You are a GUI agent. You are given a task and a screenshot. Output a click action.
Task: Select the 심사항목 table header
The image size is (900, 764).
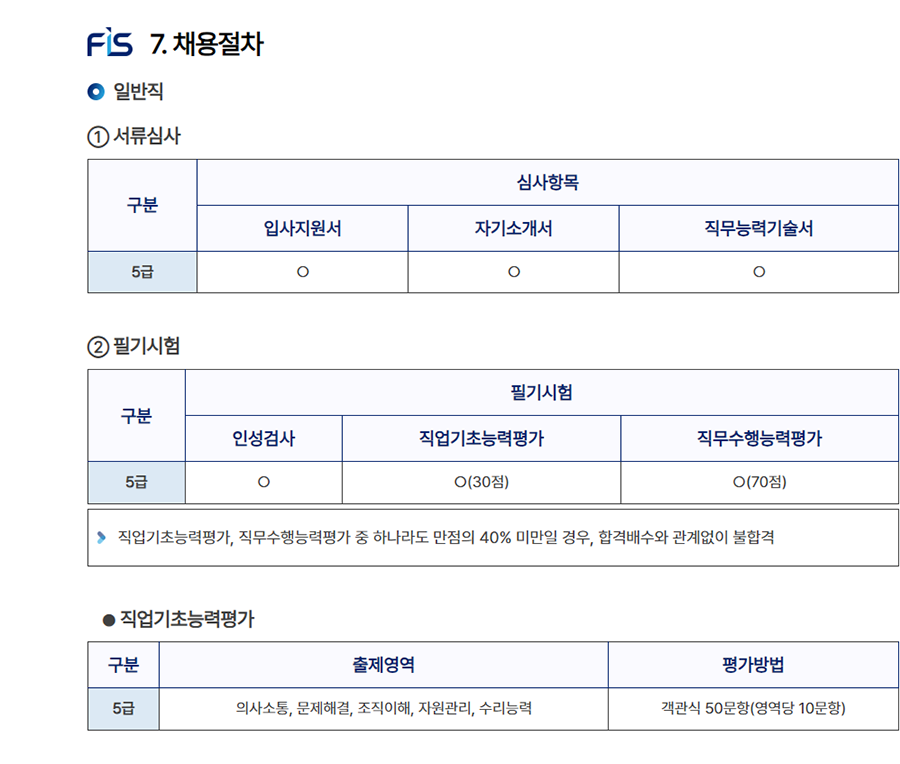coord(548,183)
